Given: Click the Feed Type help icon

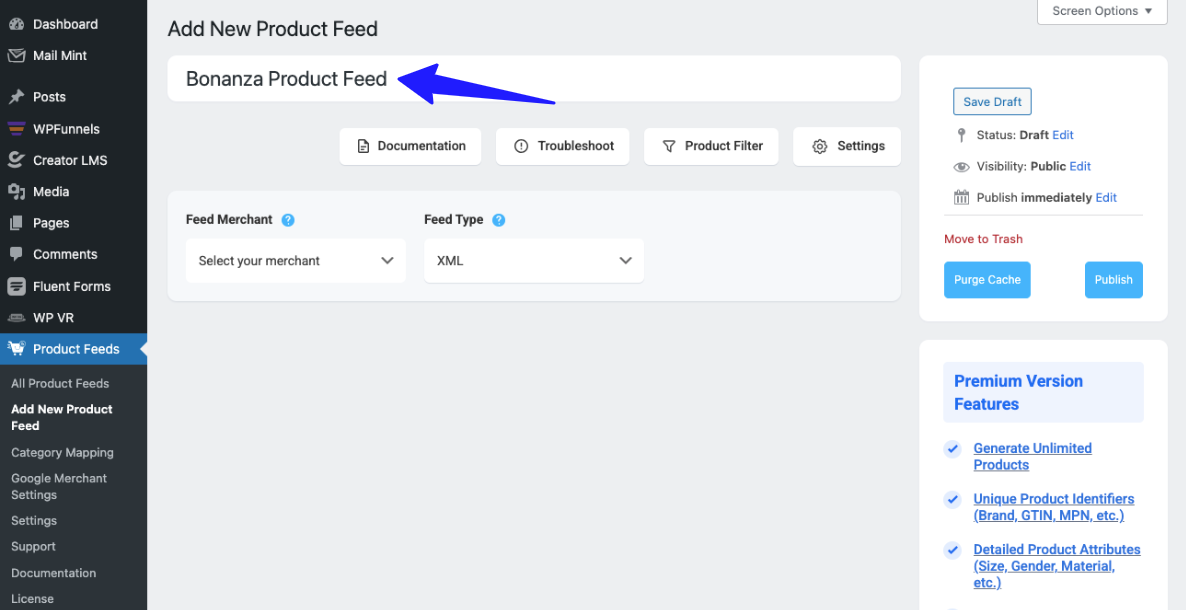Looking at the screenshot, I should [499, 220].
